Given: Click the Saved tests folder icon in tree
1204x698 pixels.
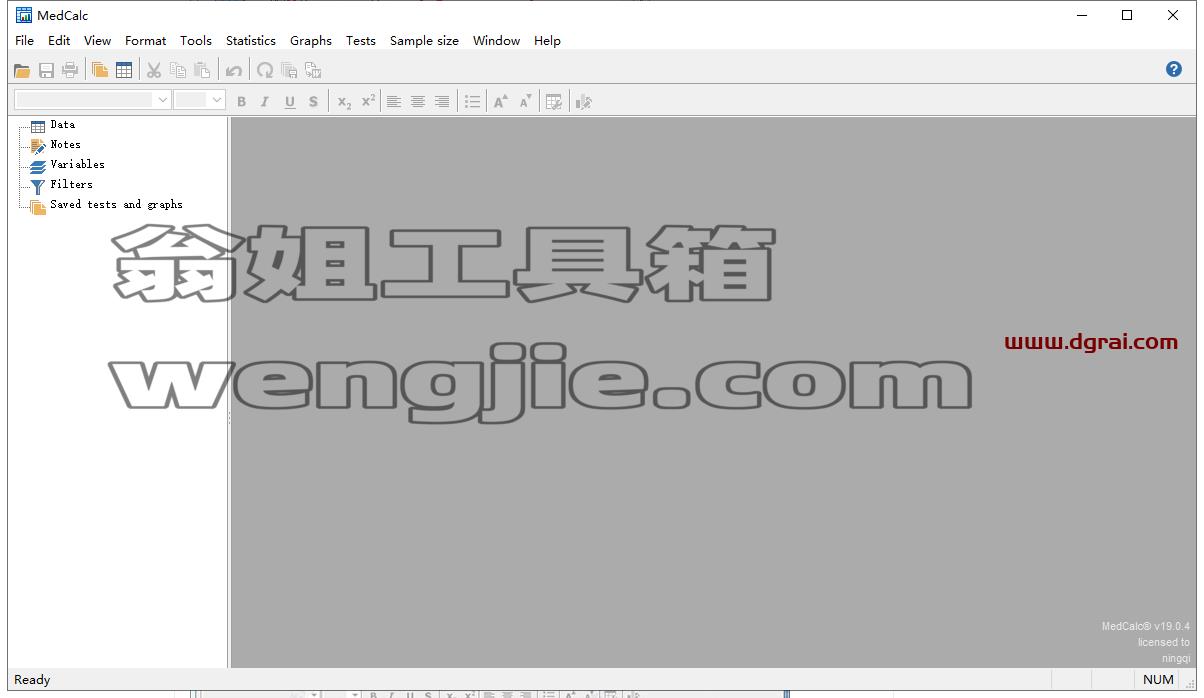Looking at the screenshot, I should click(x=38, y=206).
